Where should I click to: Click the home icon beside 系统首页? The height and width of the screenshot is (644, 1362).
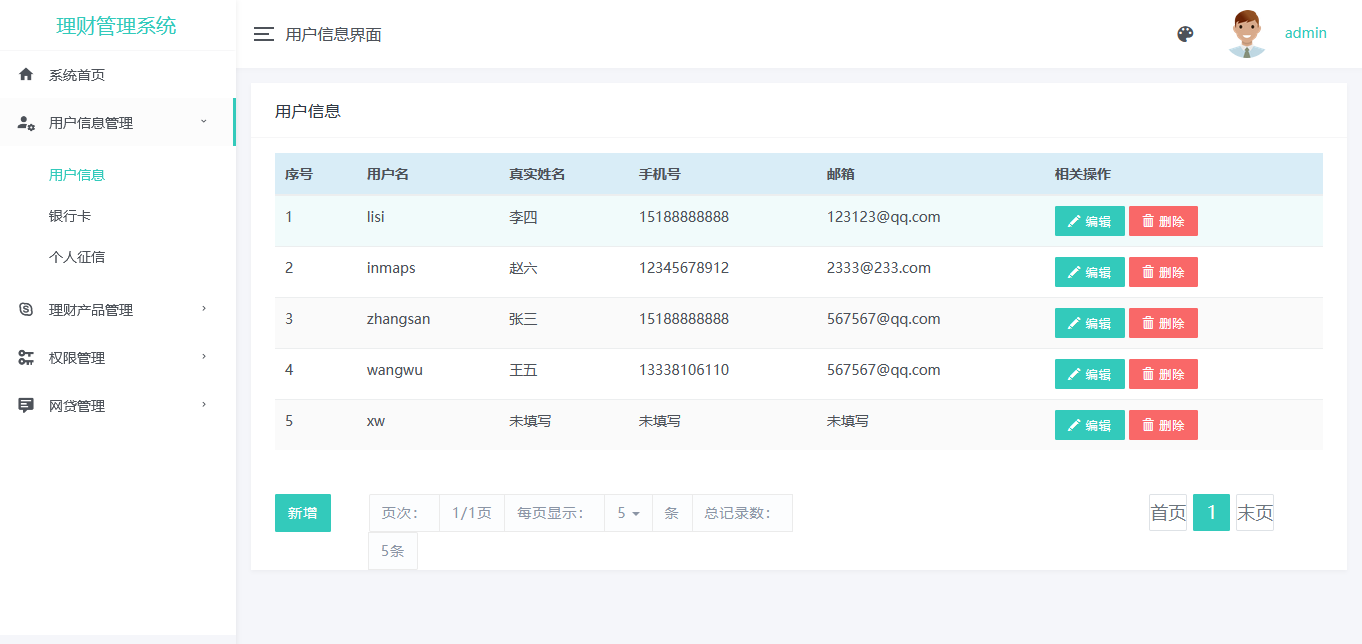[x=26, y=75]
